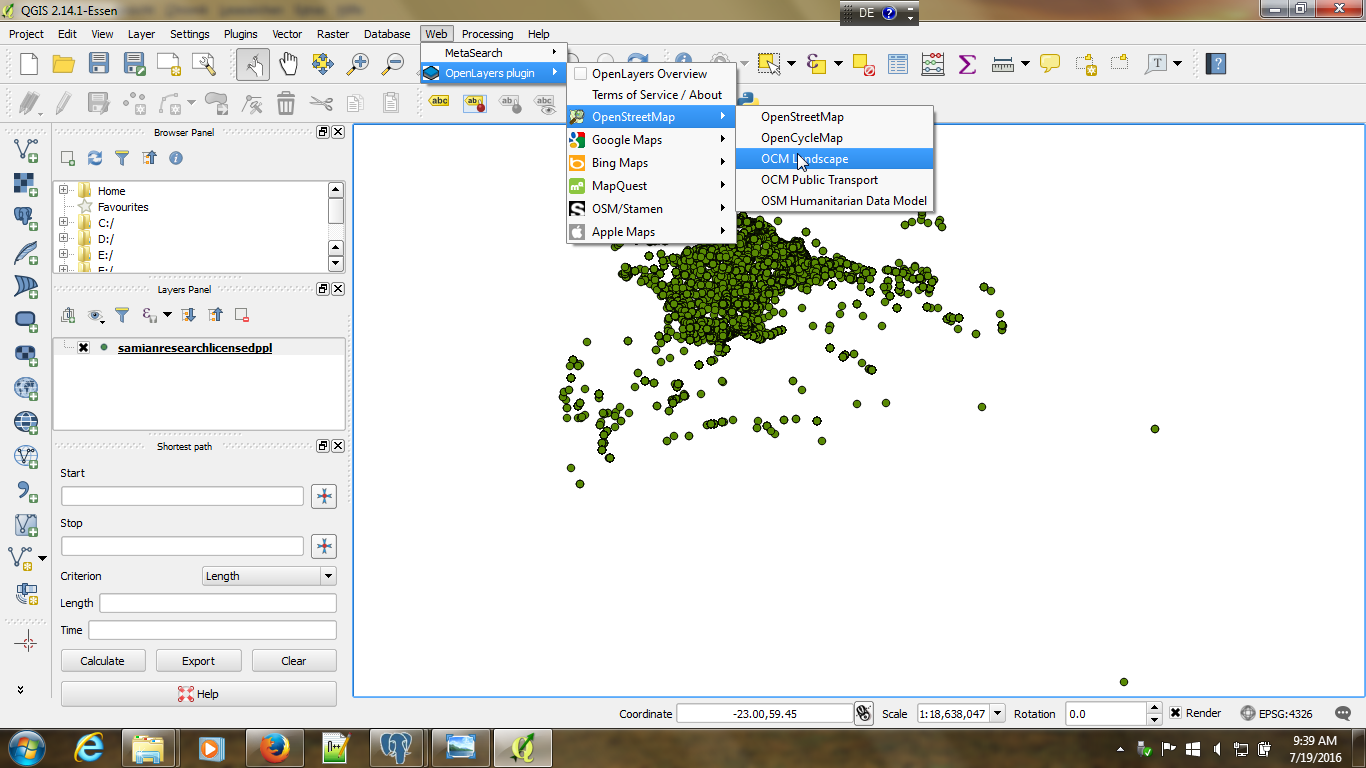Click the Browser Panel blue info icon
Viewport: 1366px width, 768px height.
tap(176, 158)
